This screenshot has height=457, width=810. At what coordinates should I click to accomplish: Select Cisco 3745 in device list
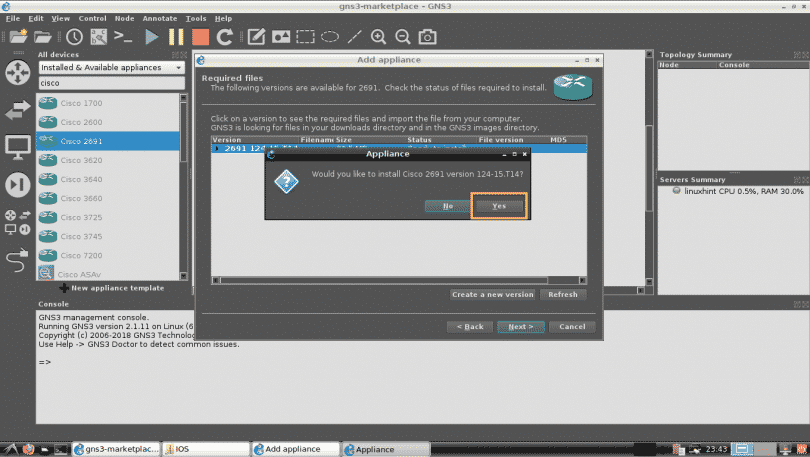click(108, 237)
